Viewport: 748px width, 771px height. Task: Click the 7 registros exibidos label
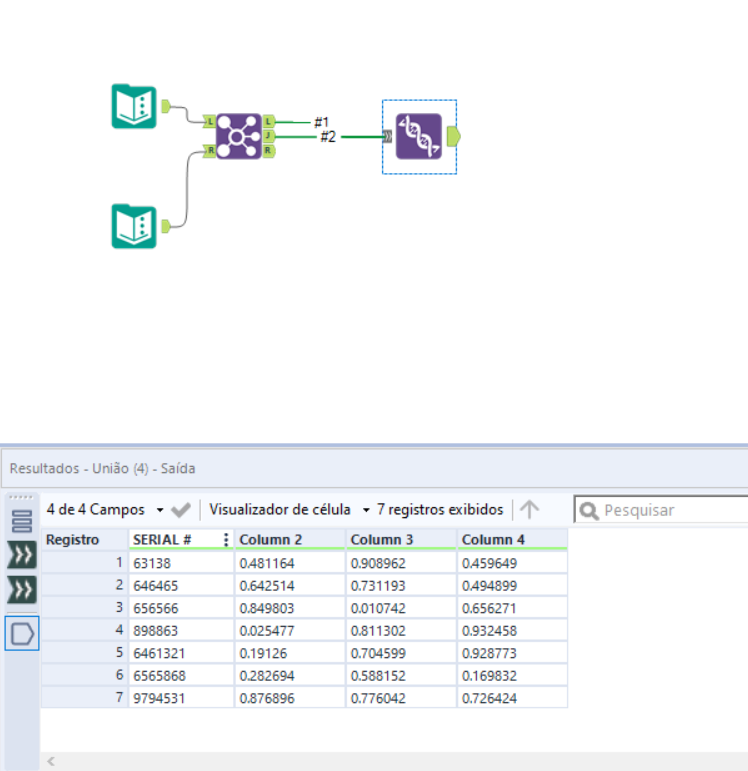(x=440, y=509)
